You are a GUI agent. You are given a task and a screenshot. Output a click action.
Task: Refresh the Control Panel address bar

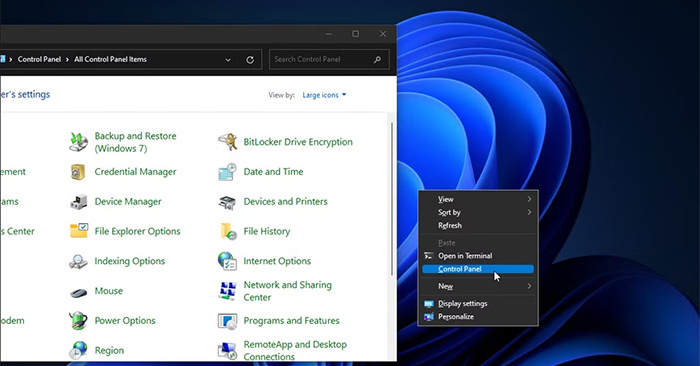pos(250,59)
